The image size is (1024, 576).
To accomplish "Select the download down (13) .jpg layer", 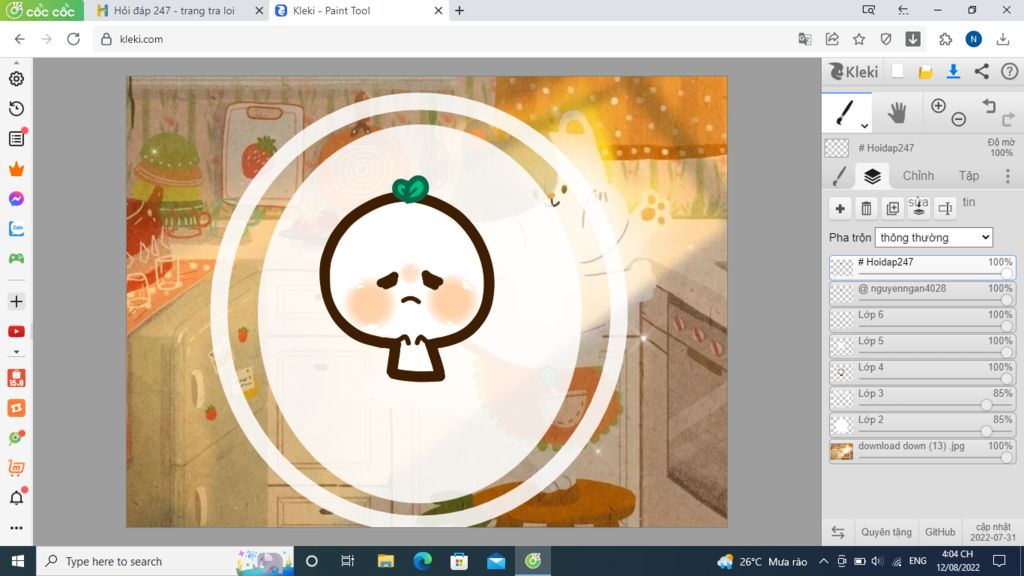I will point(923,451).
